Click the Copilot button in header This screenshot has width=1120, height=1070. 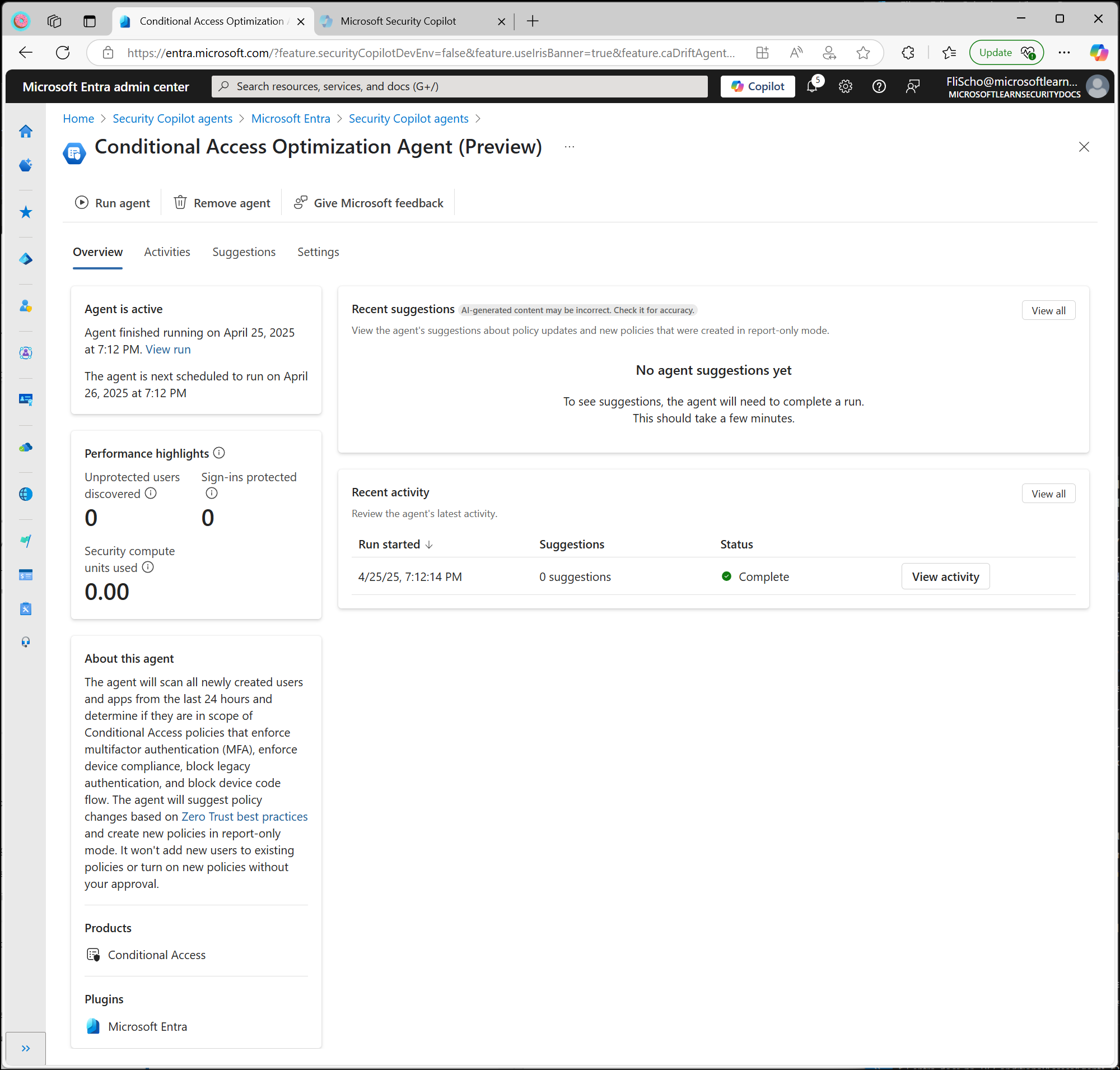[757, 87]
